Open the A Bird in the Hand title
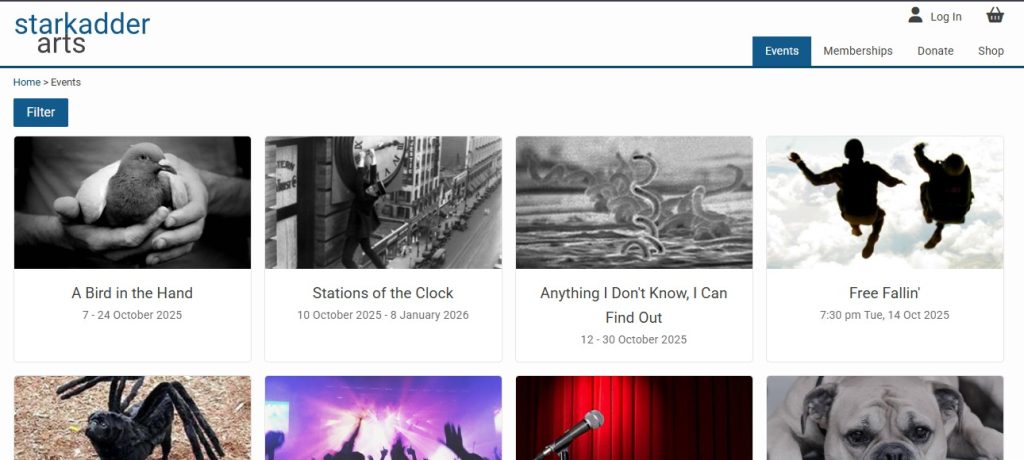Screen dimensions: 1024x460 (x=132, y=293)
